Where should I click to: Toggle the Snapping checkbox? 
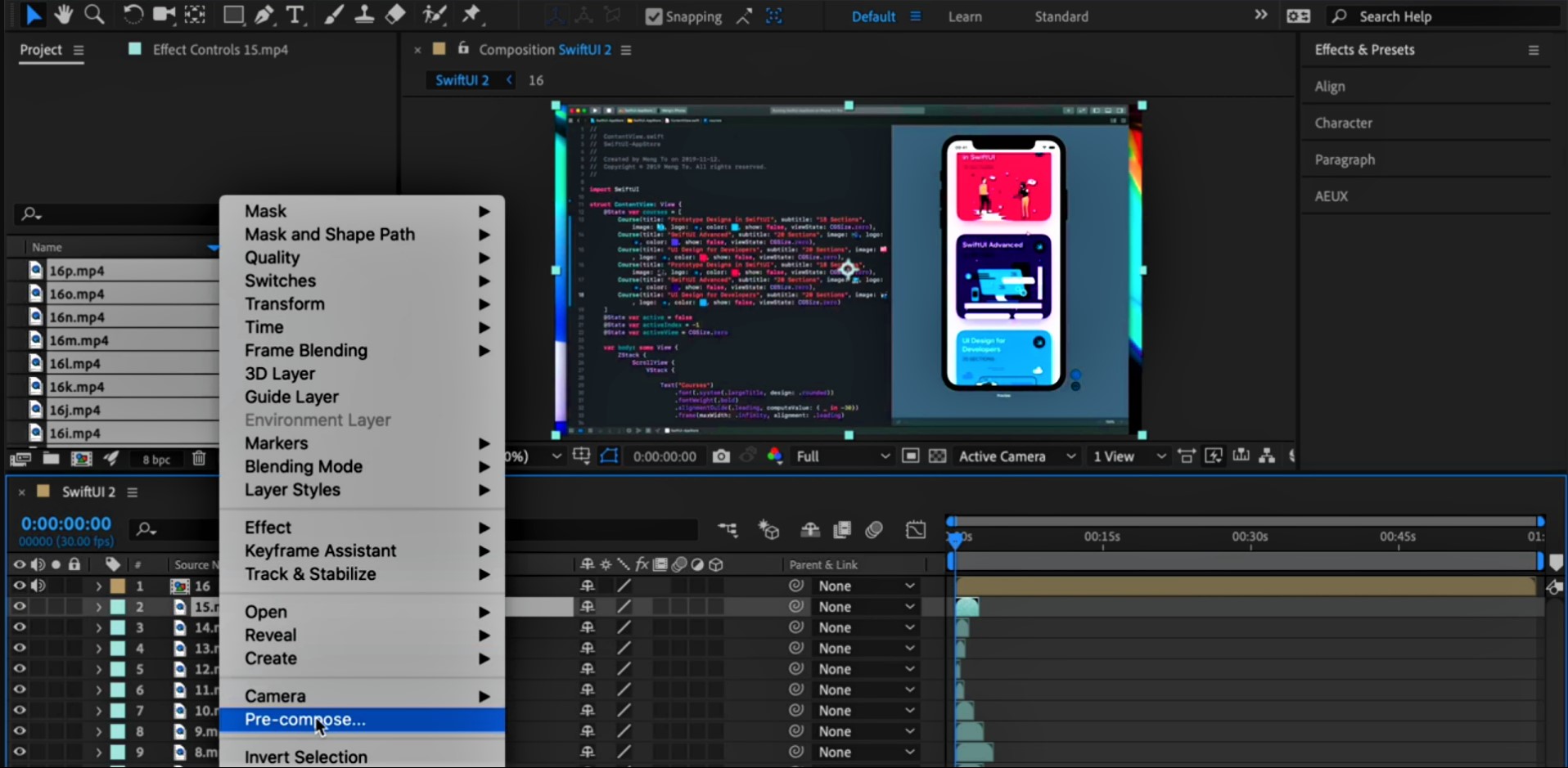654,16
